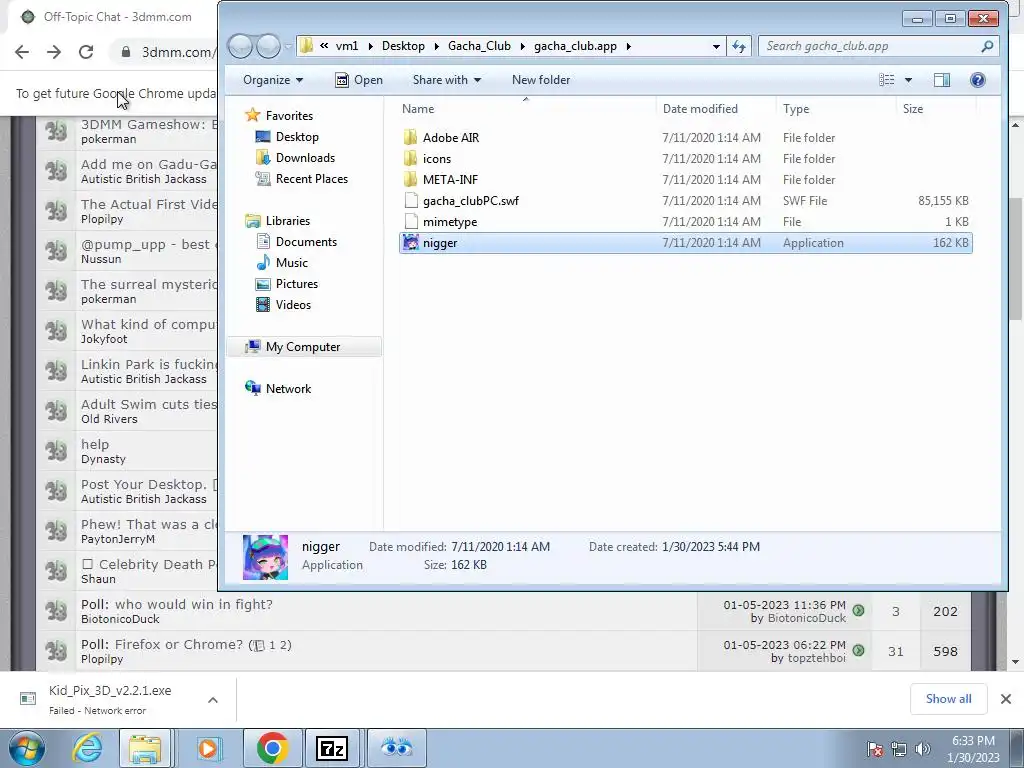Select Network in navigation pane

288,389
